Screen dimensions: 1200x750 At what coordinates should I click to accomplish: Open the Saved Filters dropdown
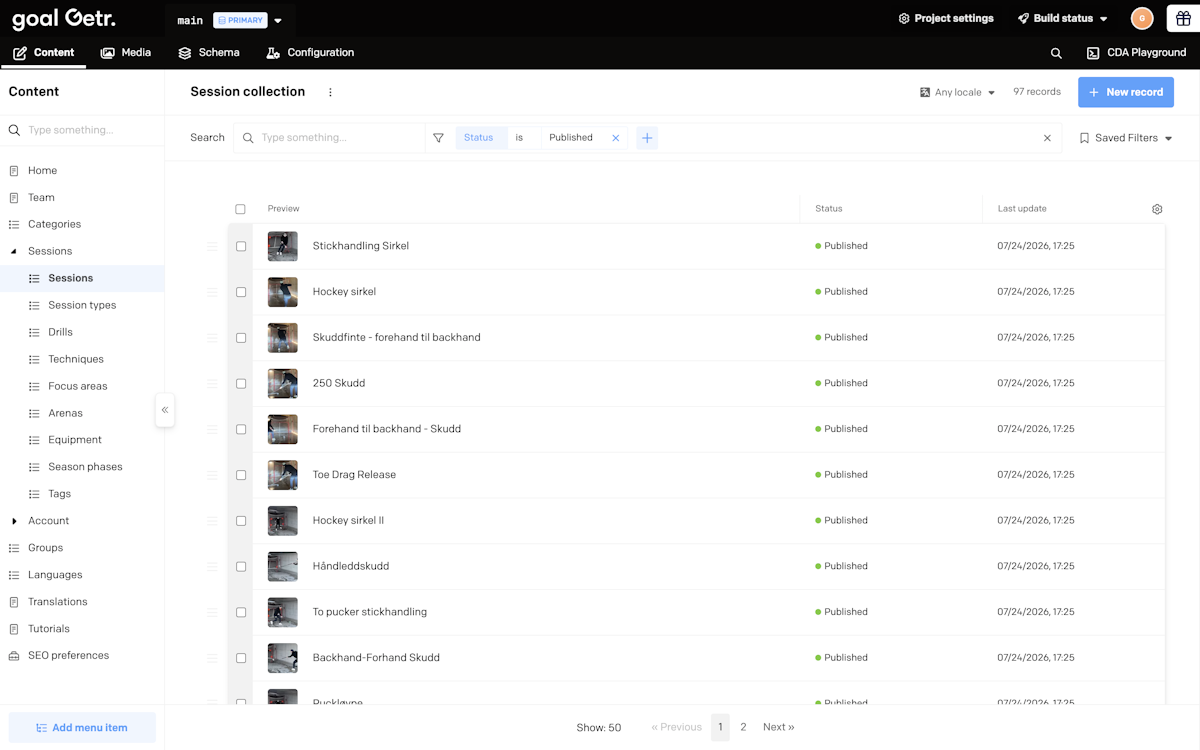point(1125,138)
